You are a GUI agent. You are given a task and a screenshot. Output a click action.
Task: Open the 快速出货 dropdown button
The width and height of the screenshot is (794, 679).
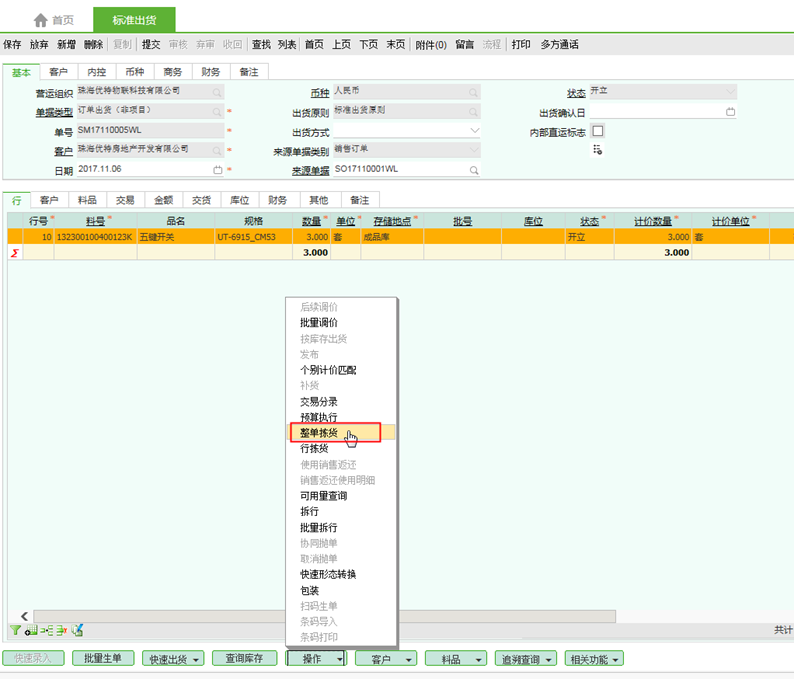(175, 659)
